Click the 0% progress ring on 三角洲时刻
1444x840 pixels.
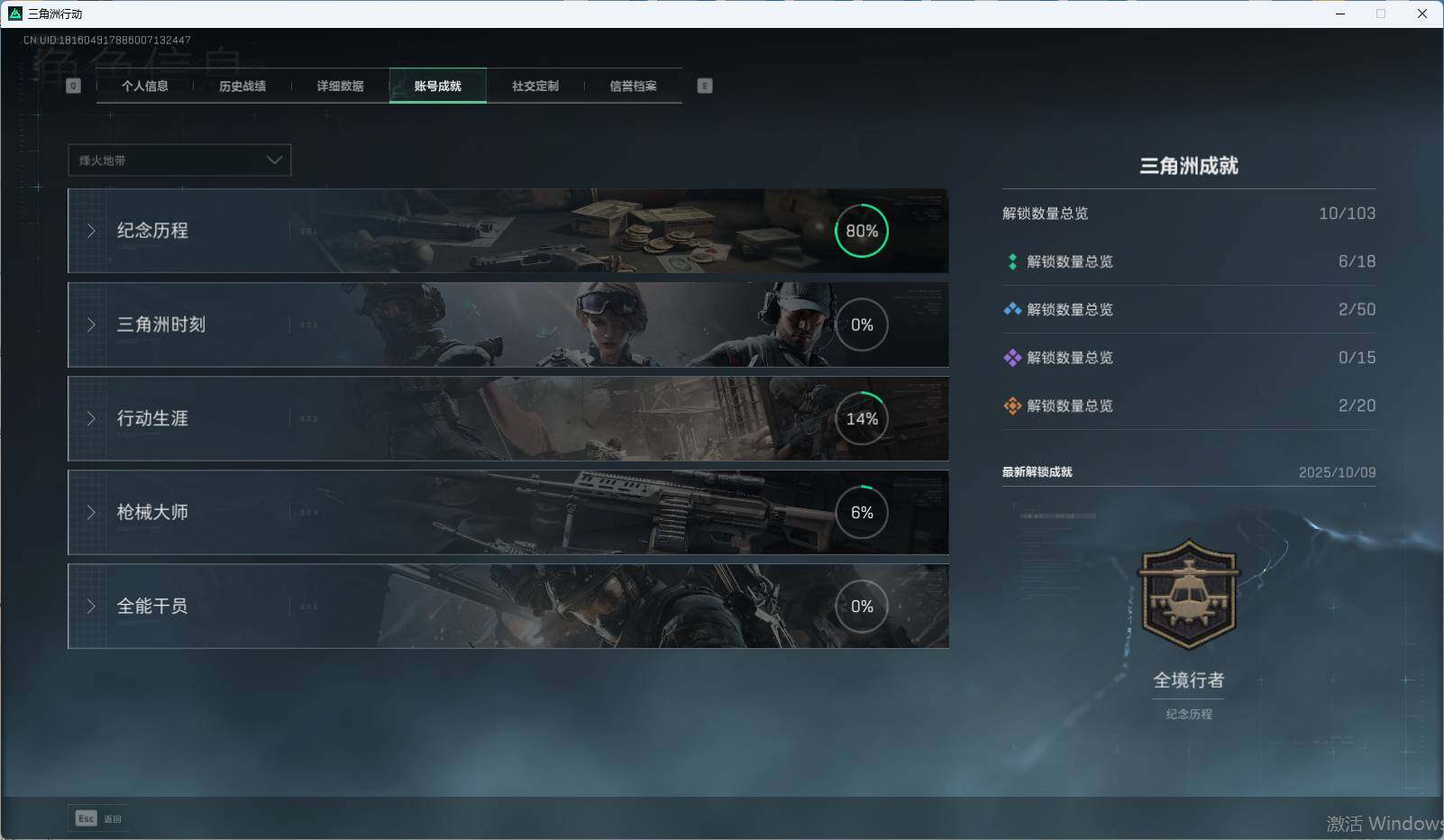tap(862, 324)
